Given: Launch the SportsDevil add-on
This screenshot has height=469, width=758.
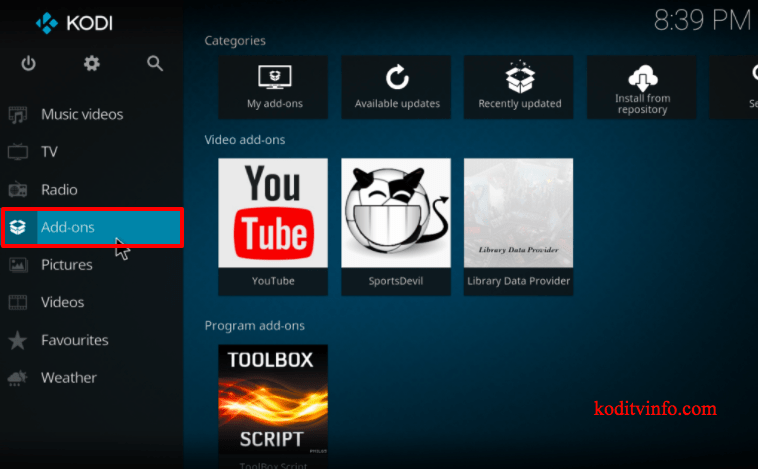Looking at the screenshot, I should [x=396, y=227].
